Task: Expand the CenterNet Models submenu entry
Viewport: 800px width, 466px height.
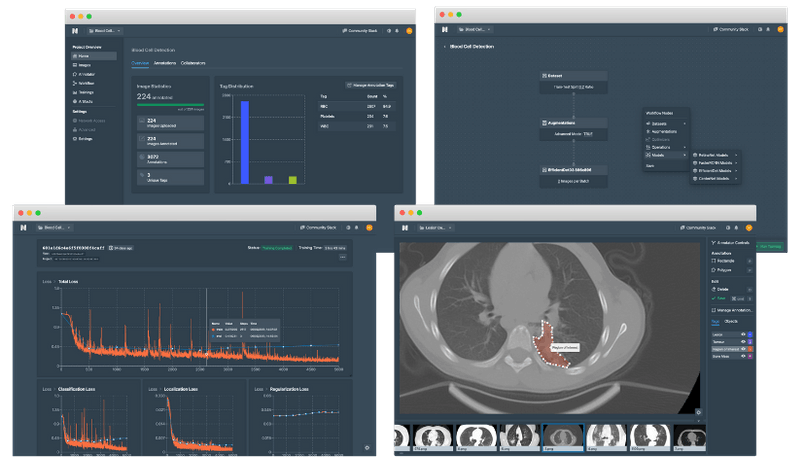Action: pos(715,179)
